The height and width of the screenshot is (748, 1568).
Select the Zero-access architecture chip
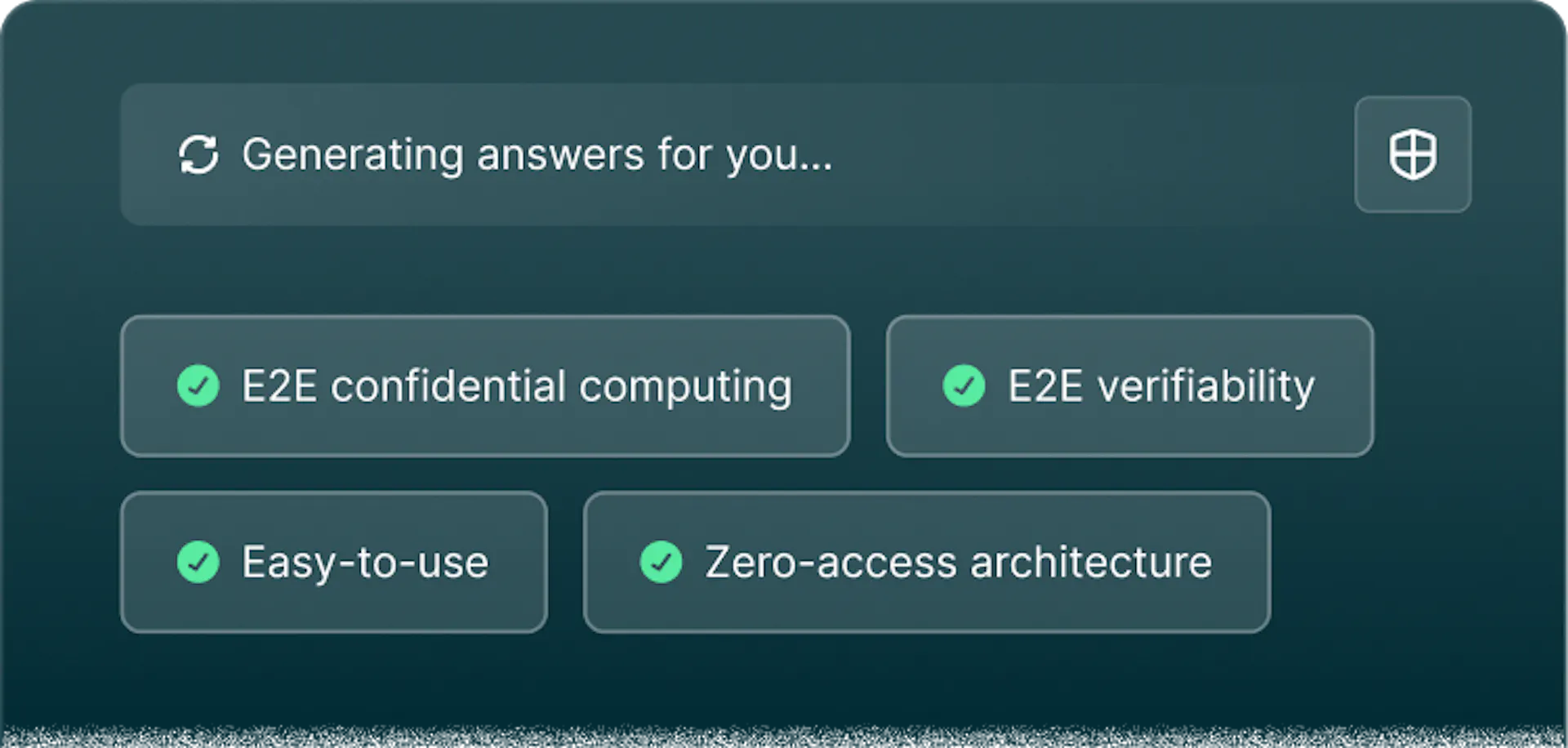pos(926,562)
